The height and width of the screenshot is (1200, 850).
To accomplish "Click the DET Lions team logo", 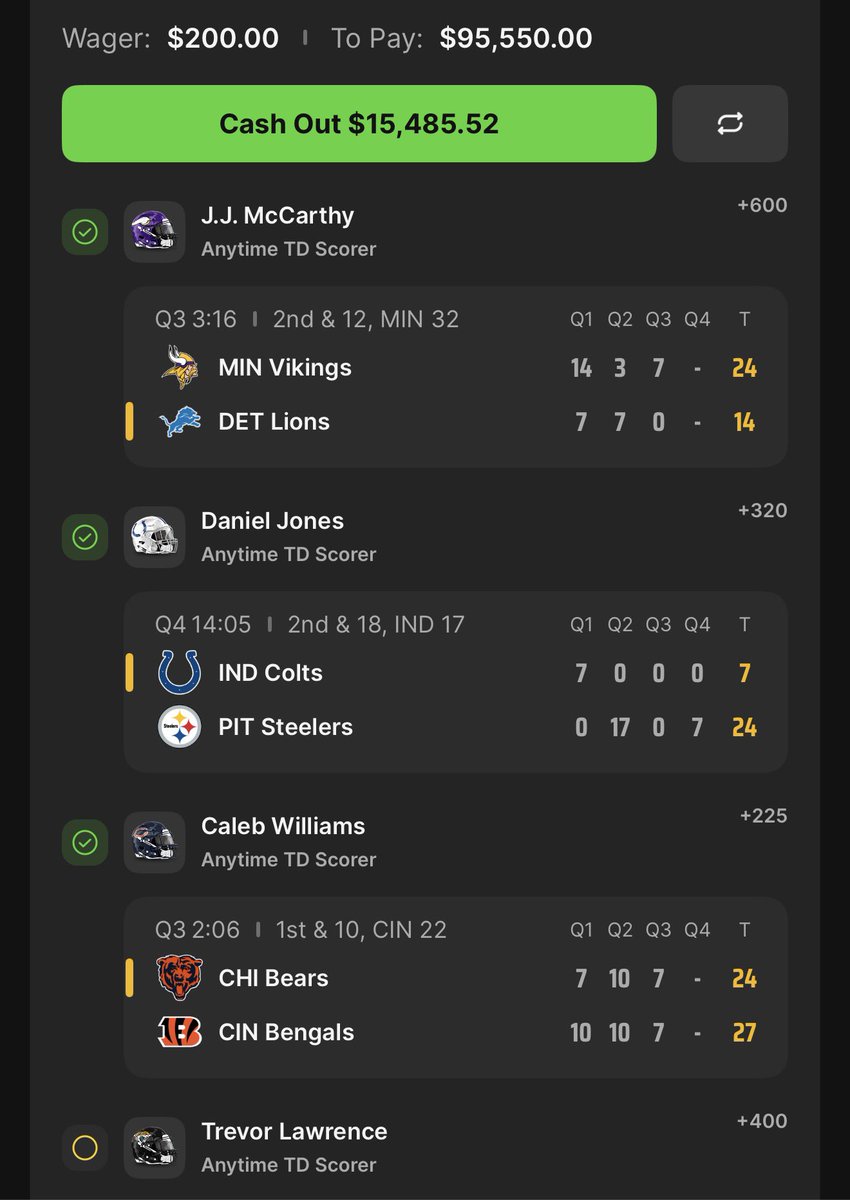I will coord(180,422).
